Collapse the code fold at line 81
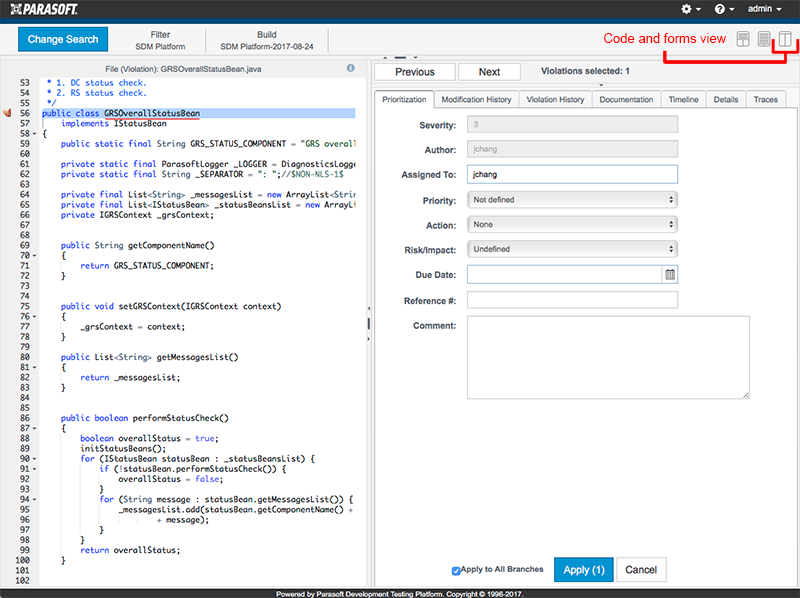 tap(34, 367)
